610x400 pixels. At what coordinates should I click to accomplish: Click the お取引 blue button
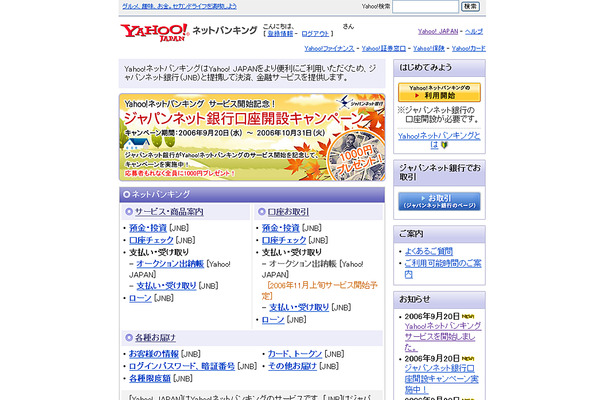[439, 201]
